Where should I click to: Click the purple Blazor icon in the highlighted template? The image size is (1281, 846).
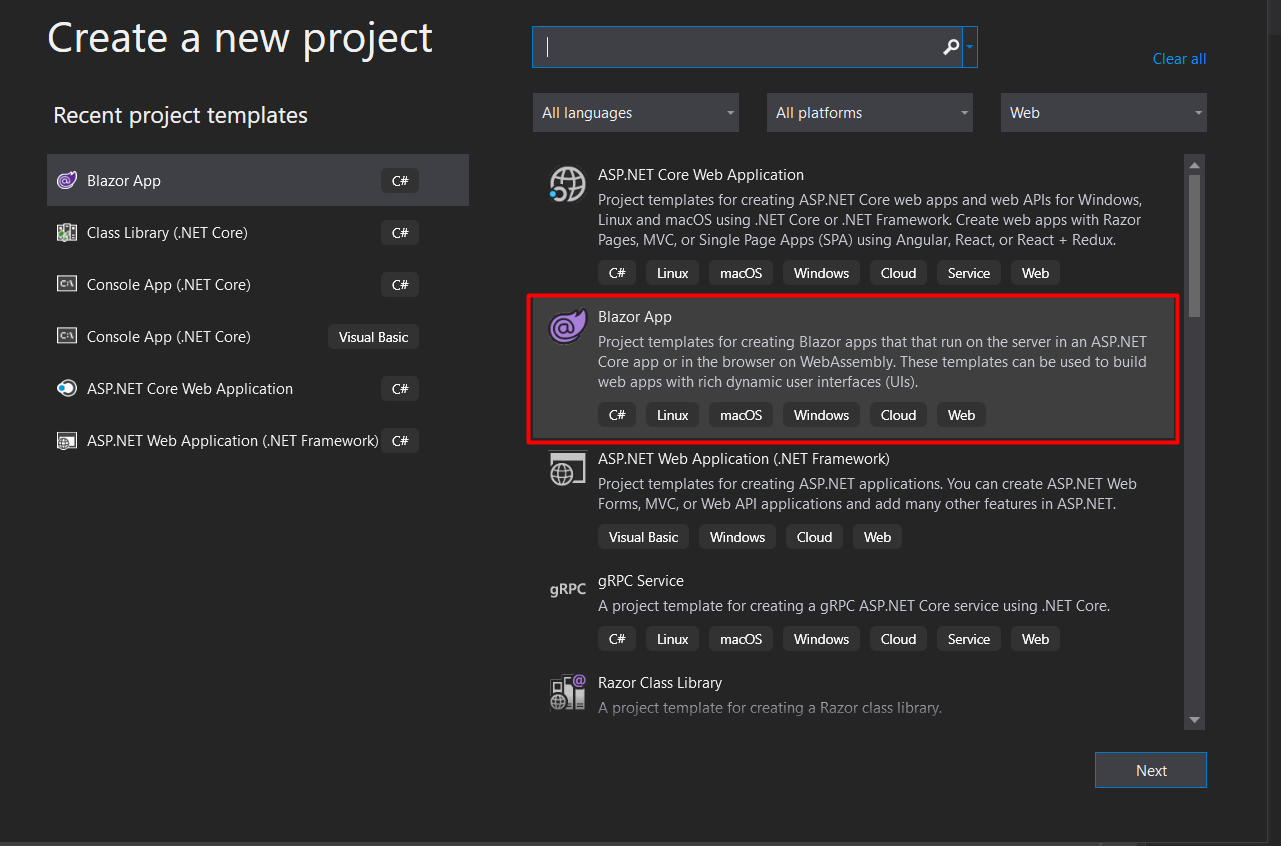click(x=567, y=326)
